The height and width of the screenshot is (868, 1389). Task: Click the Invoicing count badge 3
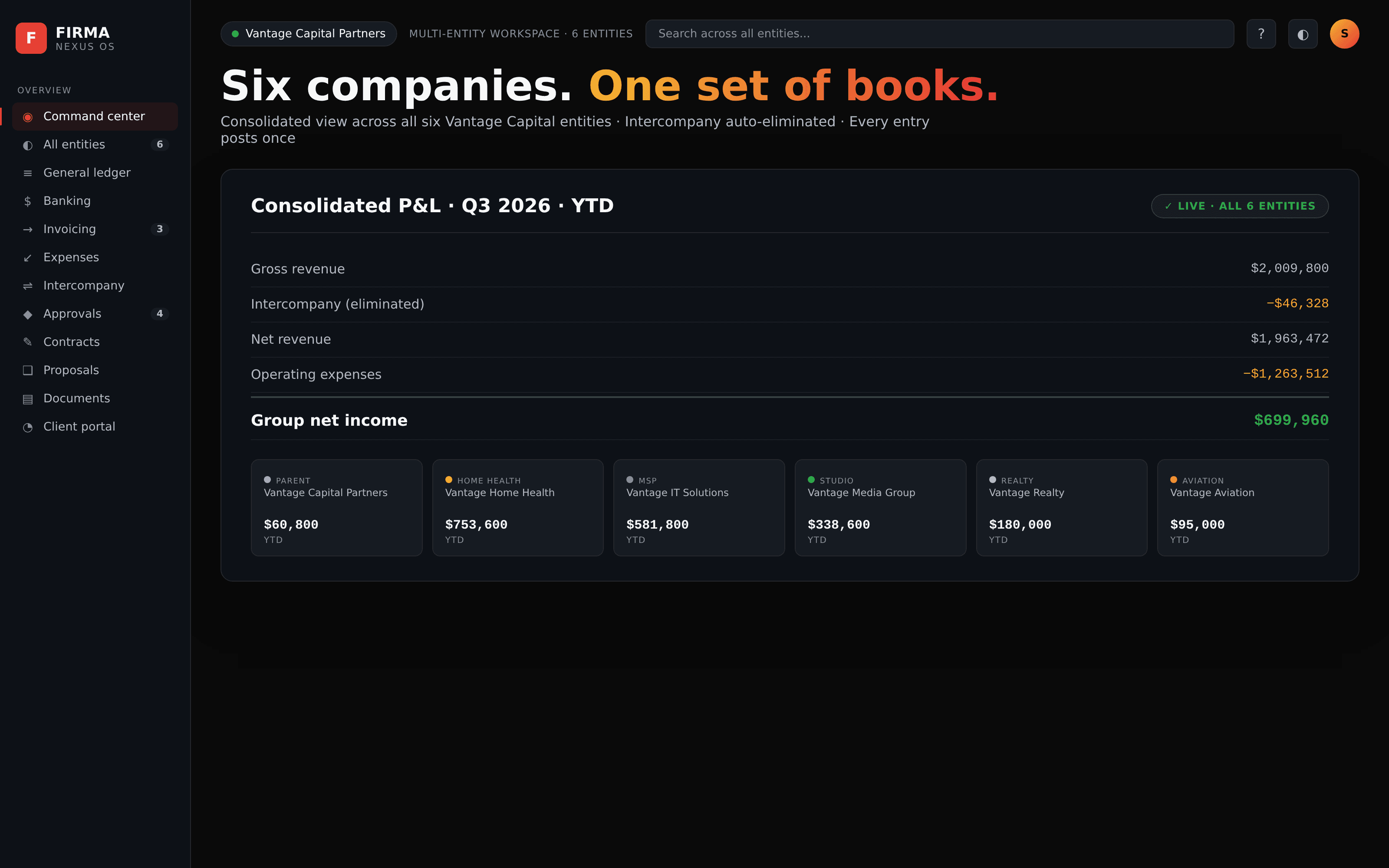pyautogui.click(x=160, y=229)
